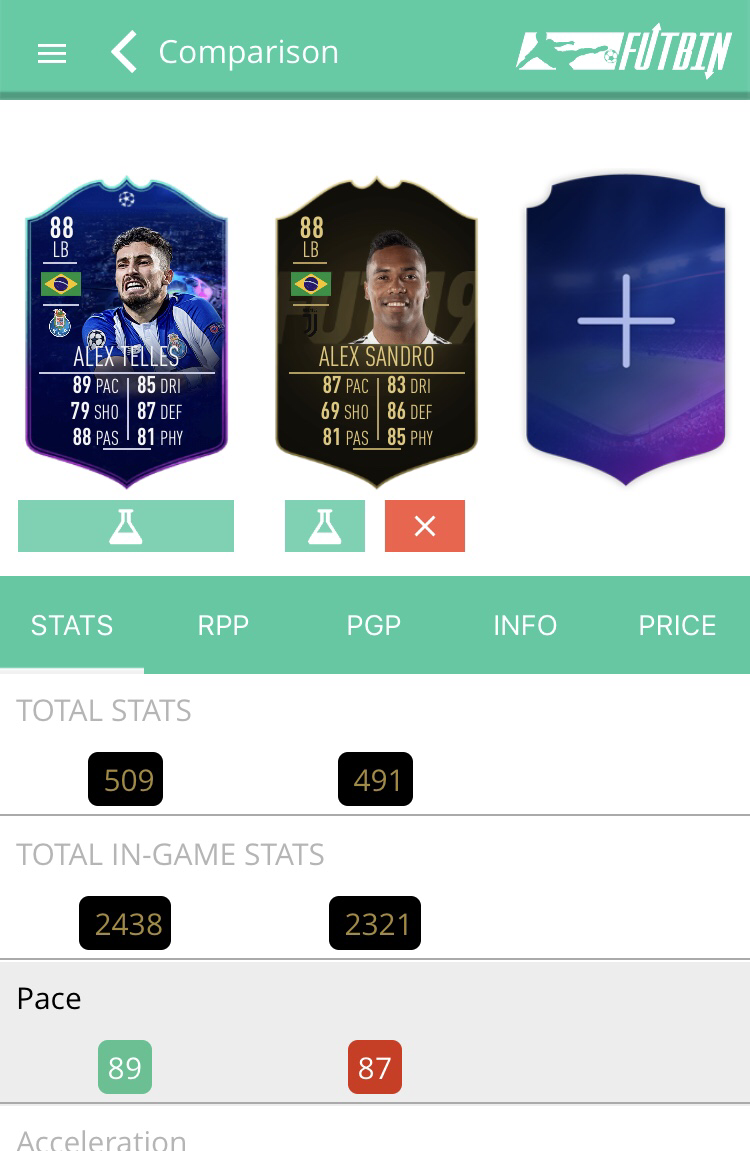750x1151 pixels.
Task: Select the Alex Telles player card
Action: (126, 332)
